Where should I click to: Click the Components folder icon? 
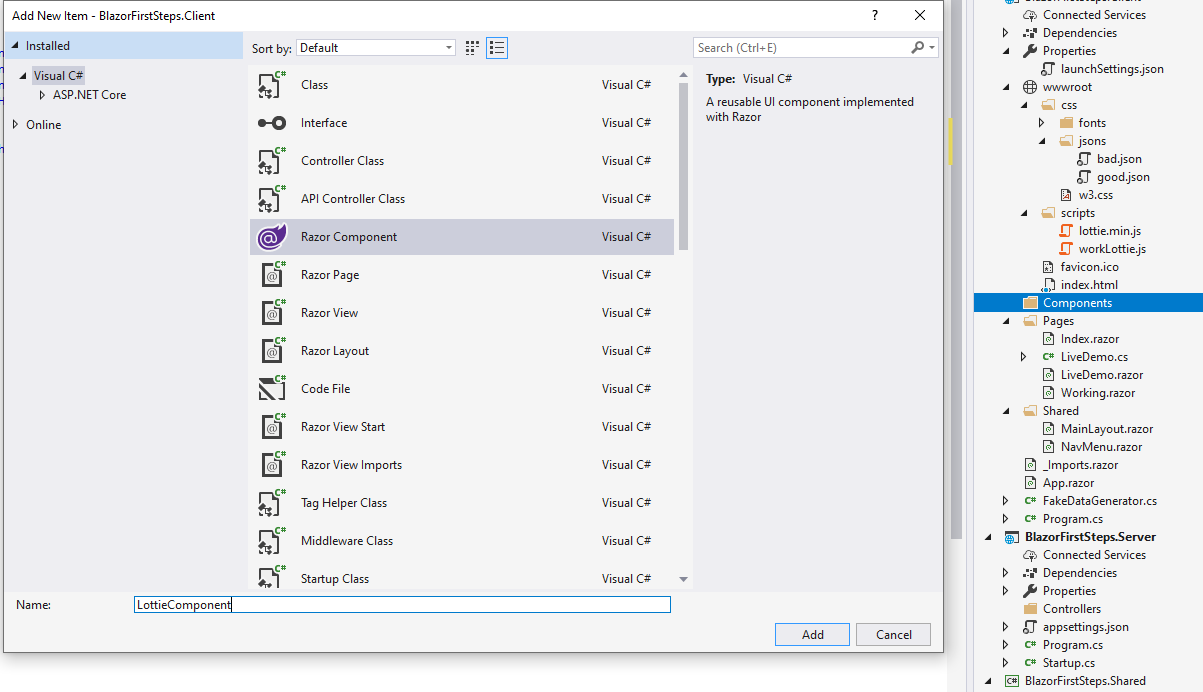[x=1030, y=303]
